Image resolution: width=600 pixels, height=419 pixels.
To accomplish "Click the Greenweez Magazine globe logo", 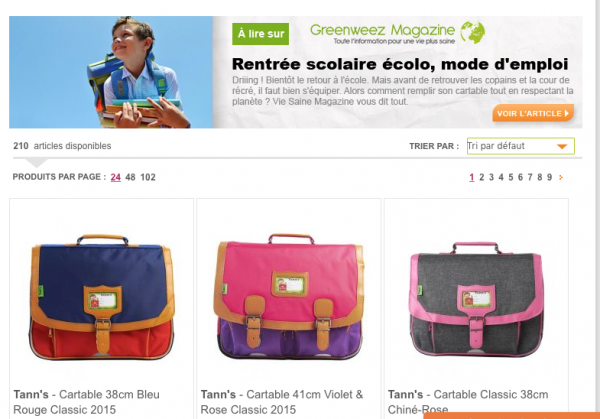I will coord(473,32).
